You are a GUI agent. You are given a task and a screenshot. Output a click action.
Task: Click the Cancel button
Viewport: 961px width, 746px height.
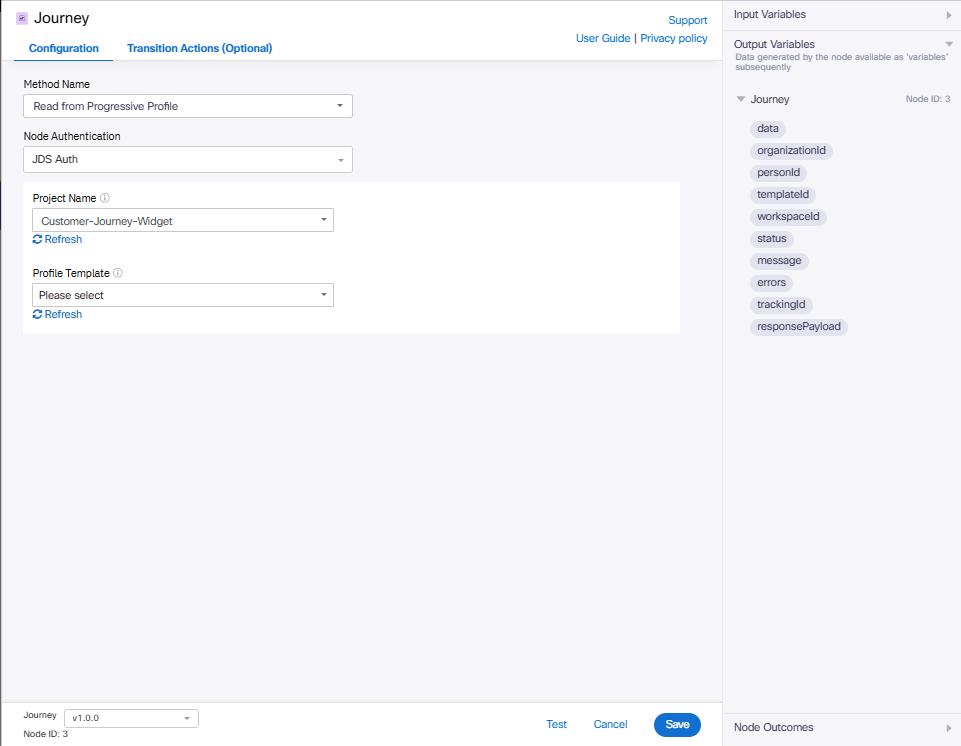[610, 725]
